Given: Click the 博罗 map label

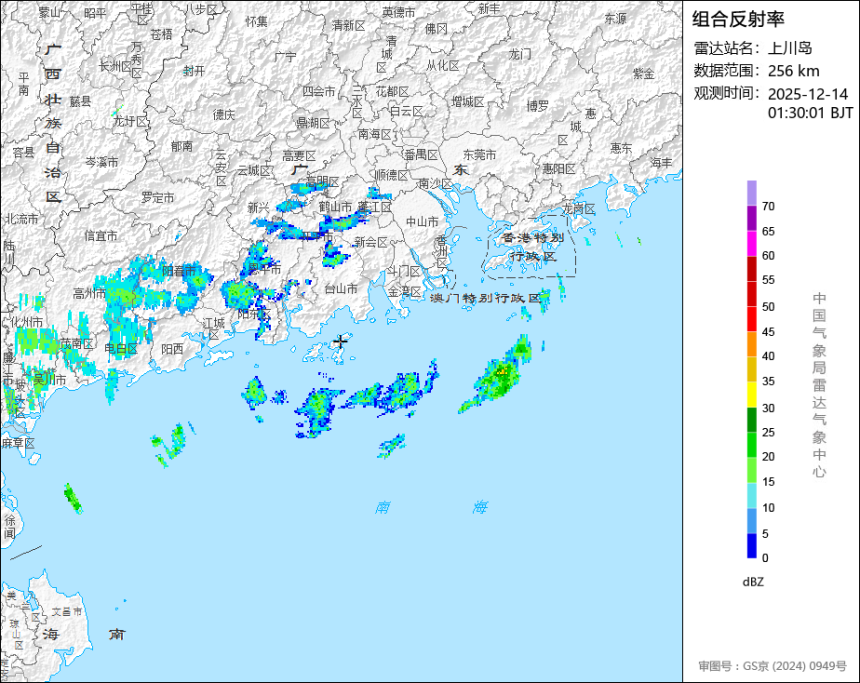Looking at the screenshot, I should [x=538, y=106].
